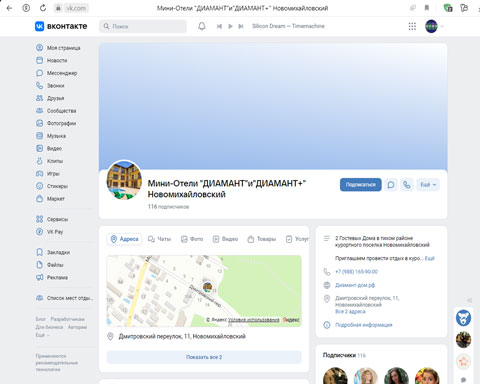This screenshot has width=480, height=384.
Task: Open Файлы in sidebar
Action: pyautogui.click(x=50, y=265)
